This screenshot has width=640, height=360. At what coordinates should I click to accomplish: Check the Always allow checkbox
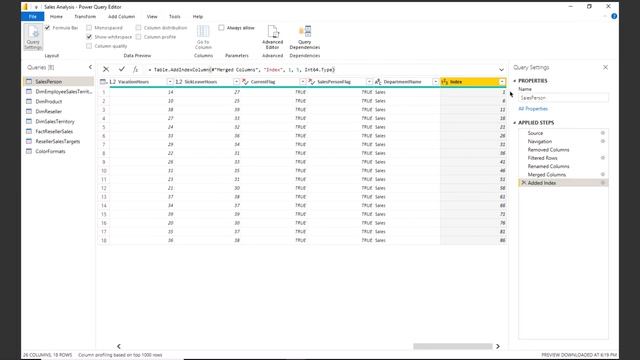pyautogui.click(x=221, y=28)
